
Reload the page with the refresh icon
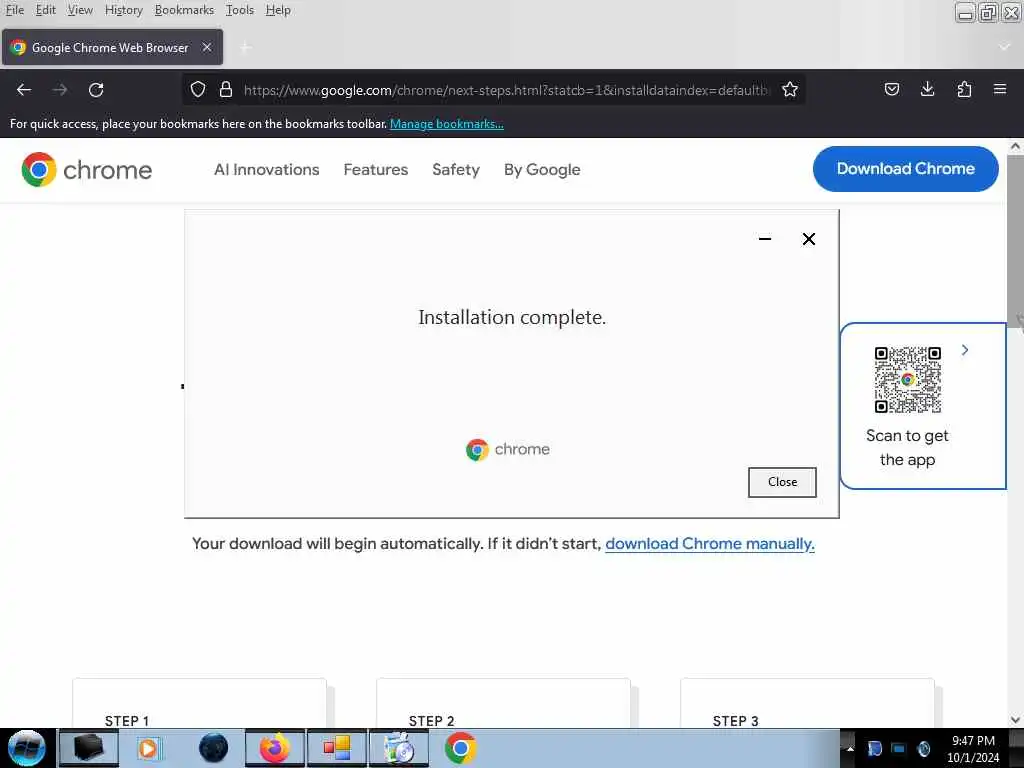(x=96, y=89)
